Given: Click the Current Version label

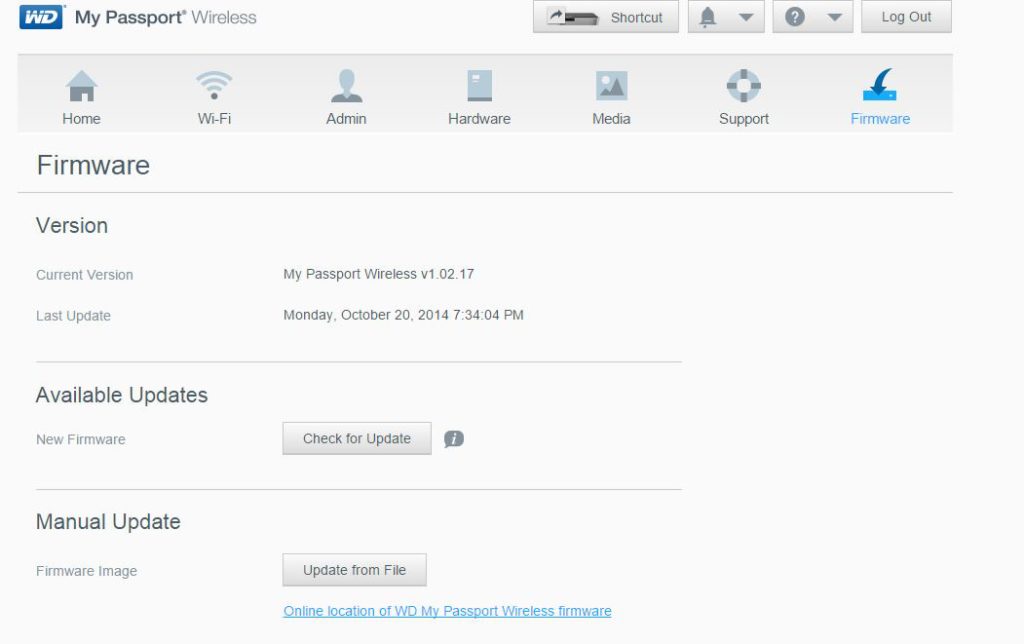Looking at the screenshot, I should point(84,275).
